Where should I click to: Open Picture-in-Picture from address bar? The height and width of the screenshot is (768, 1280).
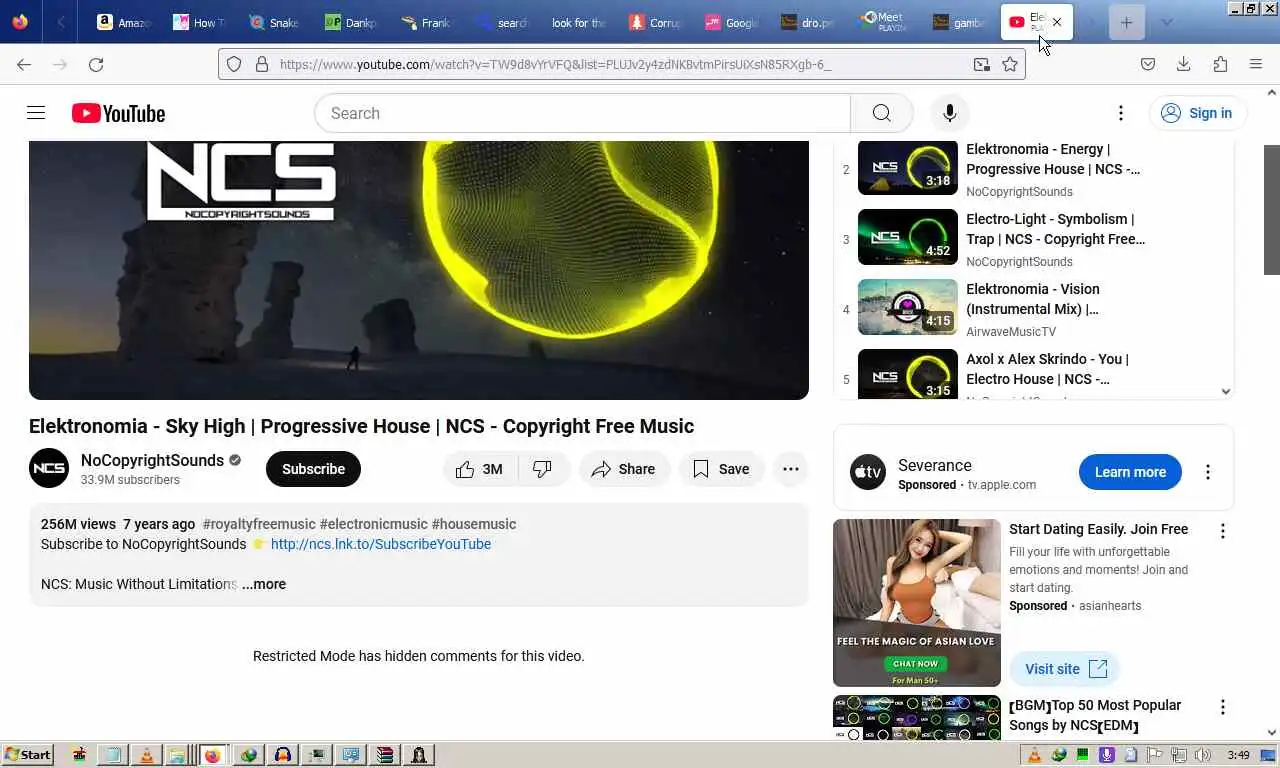click(982, 64)
